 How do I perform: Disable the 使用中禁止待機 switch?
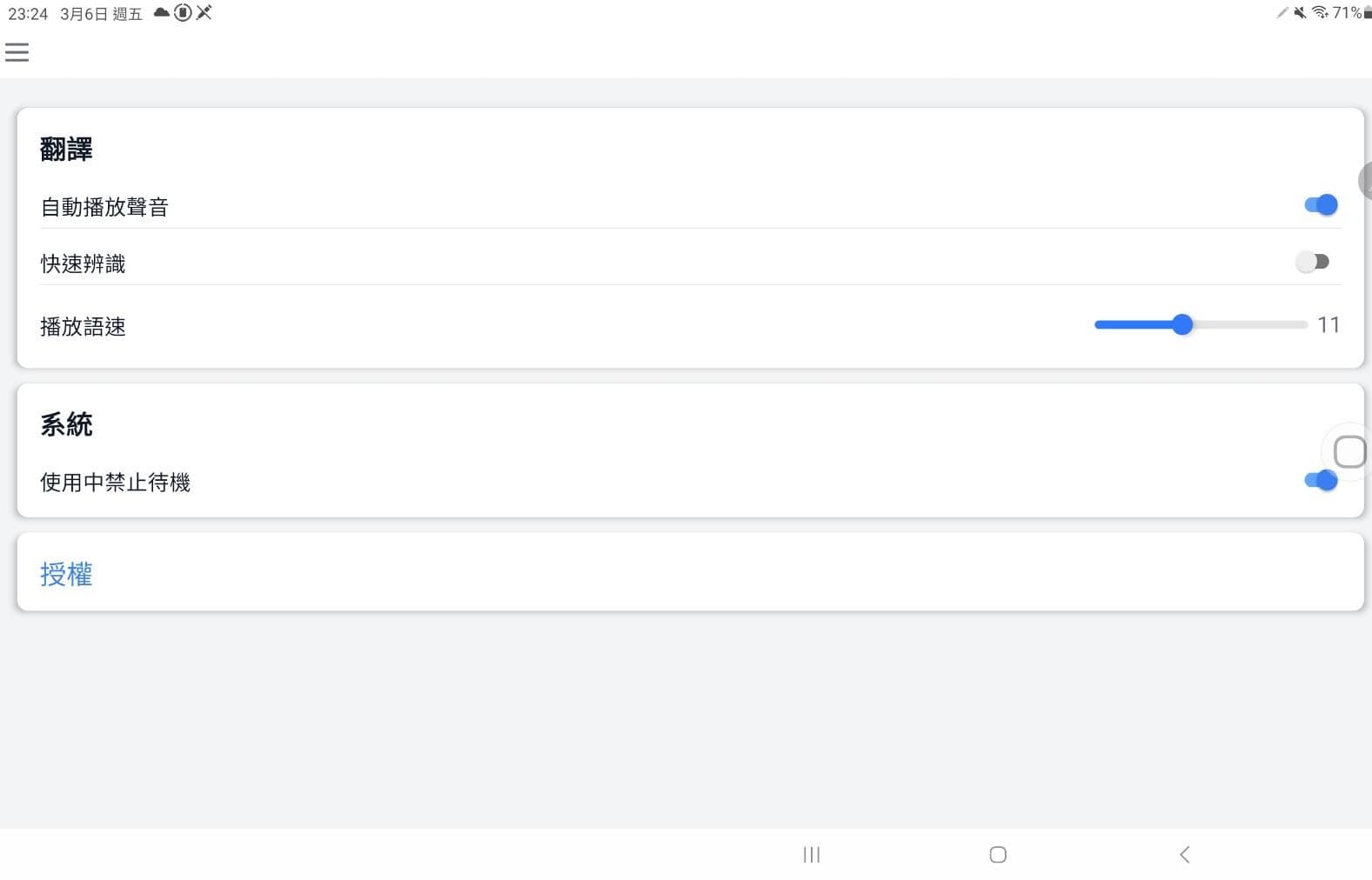click(1320, 480)
